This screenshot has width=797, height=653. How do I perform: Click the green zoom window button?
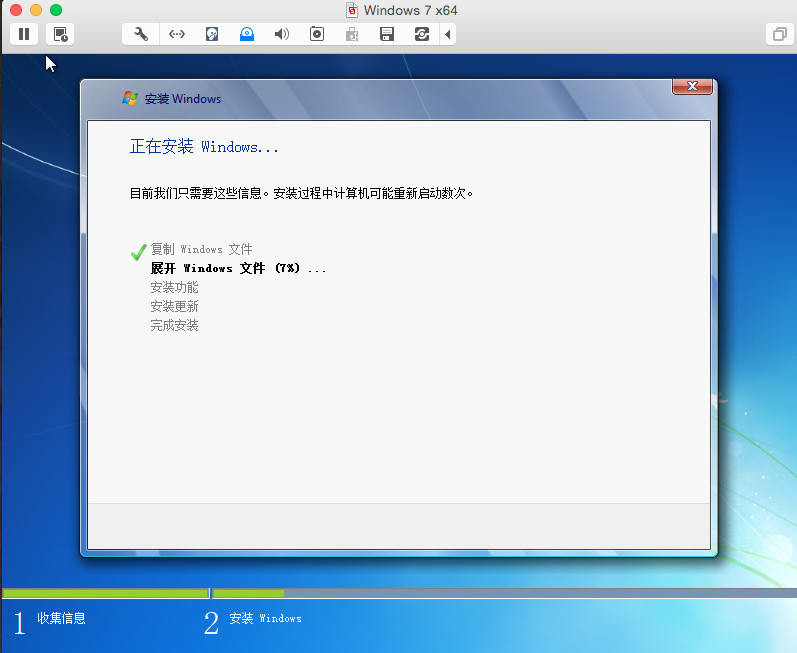56,10
